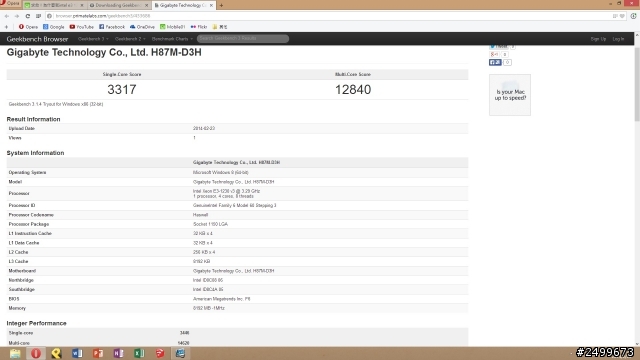This screenshot has width=640, height=360.
Task: Open the Flickr bookmark
Action: 199,27
